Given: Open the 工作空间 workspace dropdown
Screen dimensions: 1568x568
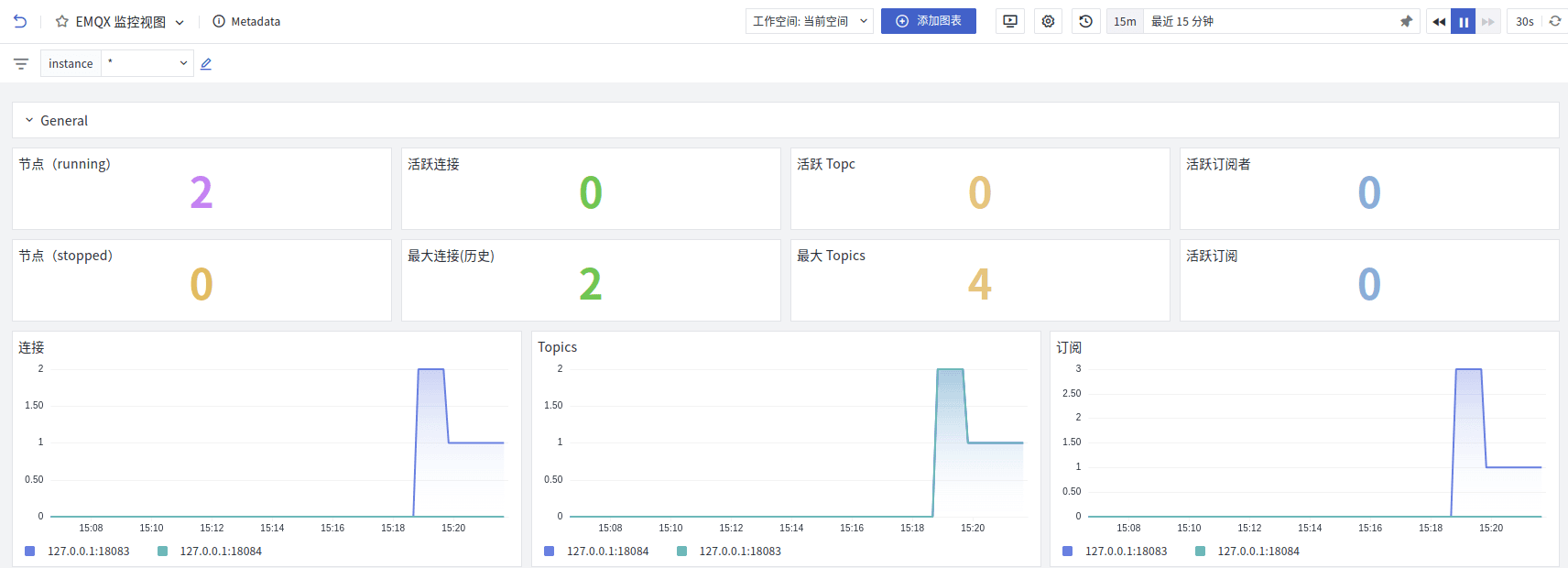Looking at the screenshot, I should tap(810, 21).
